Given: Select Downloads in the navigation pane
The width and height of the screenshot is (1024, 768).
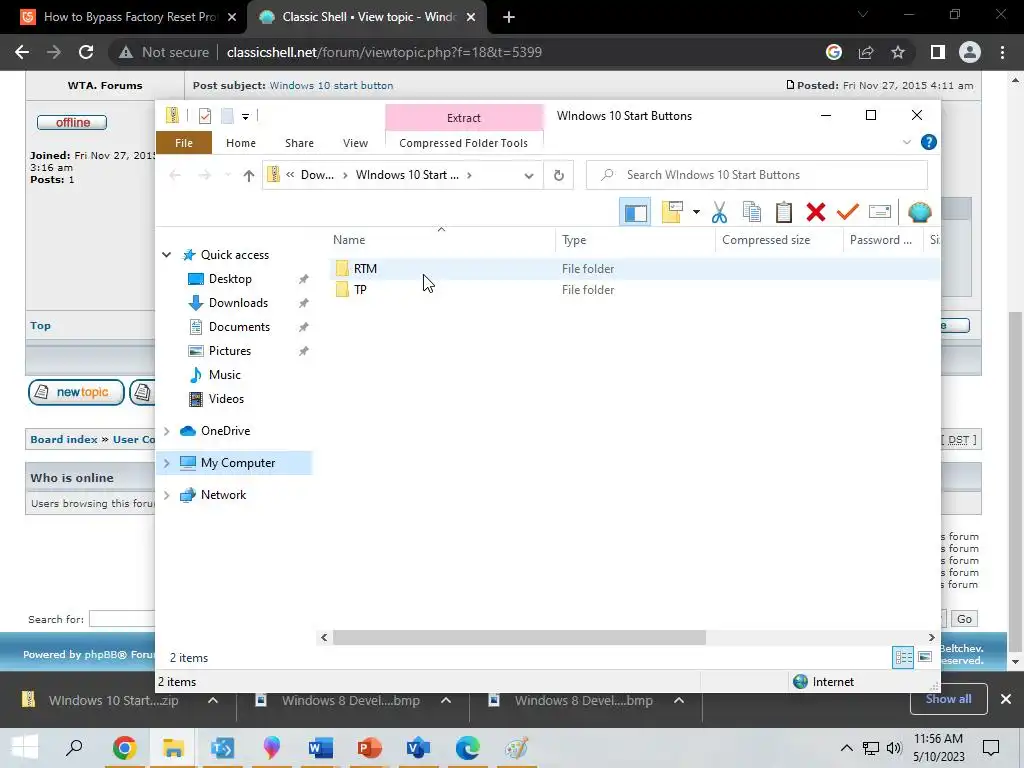Looking at the screenshot, I should (238, 303).
